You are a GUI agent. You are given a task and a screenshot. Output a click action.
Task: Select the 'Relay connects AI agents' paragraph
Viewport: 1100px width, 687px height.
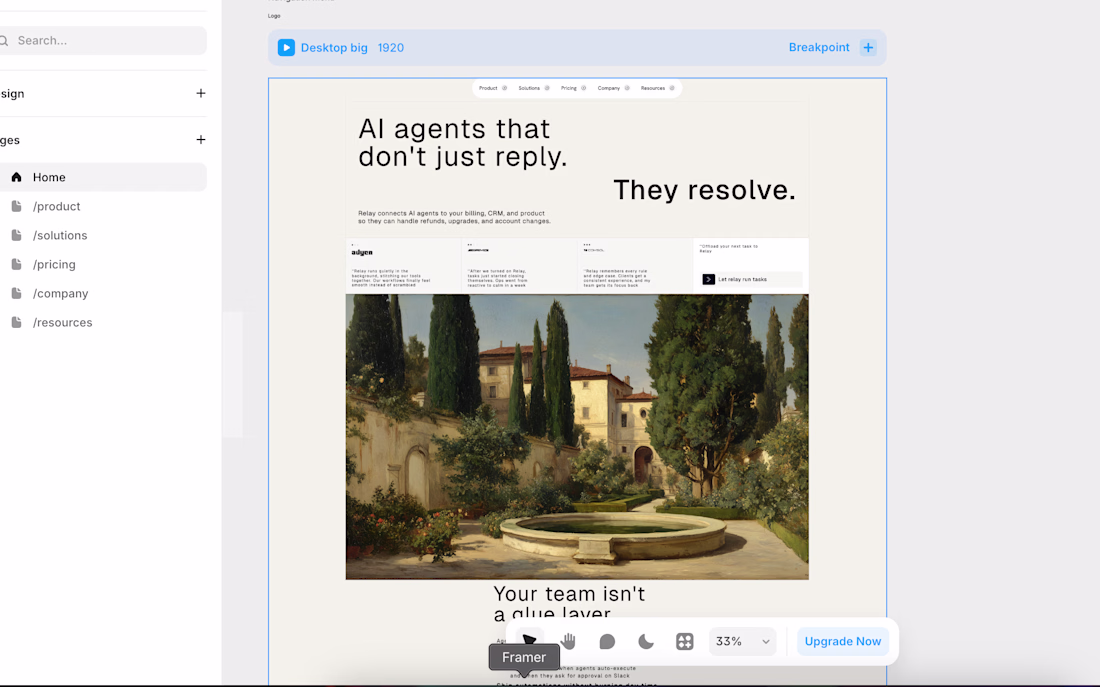click(x=454, y=217)
